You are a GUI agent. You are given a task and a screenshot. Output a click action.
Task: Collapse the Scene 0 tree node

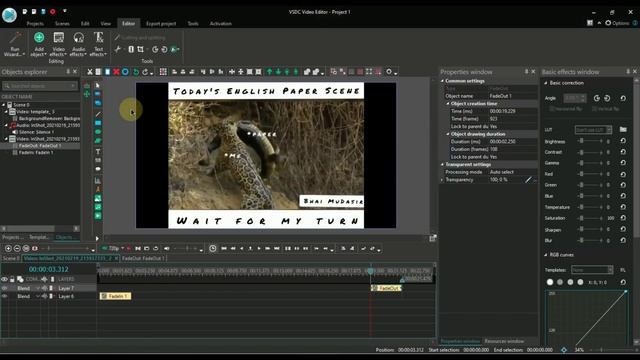pyautogui.click(x=4, y=105)
